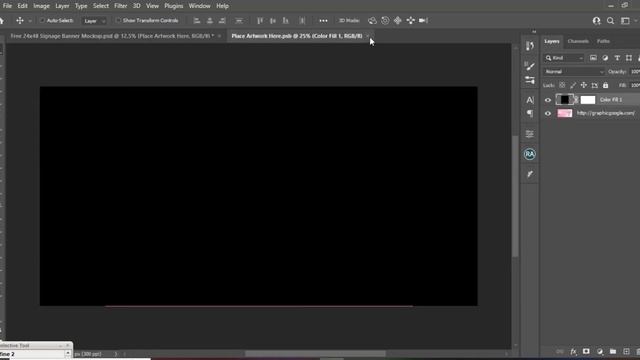640x360 pixels.
Task: Switch to the Channels tab
Action: [578, 41]
